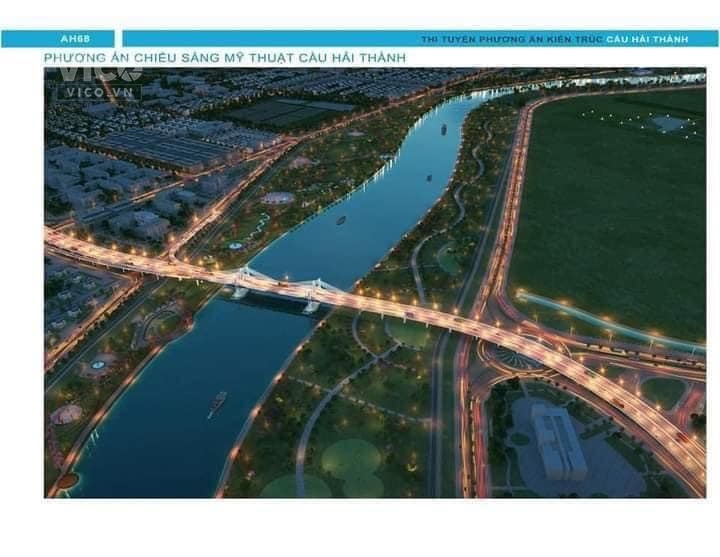Click the header text 'THI TUYỂN PHƯƠNG ÁN KIẾN TRÚC CẦU HẢI THÀNH'
The image size is (720, 557).
(555, 39)
